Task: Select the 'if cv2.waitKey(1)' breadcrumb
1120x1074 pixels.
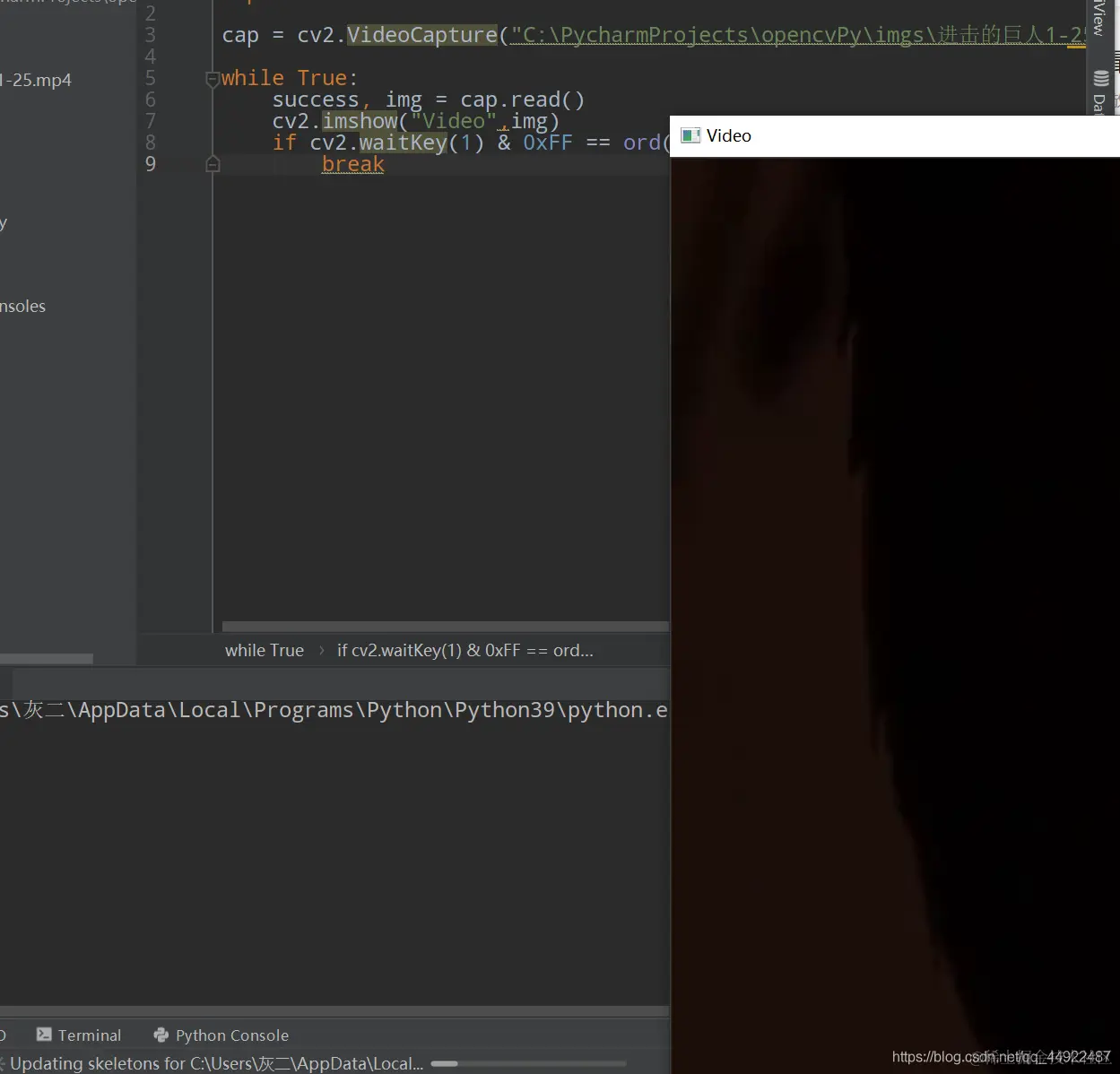Action: coord(464,651)
